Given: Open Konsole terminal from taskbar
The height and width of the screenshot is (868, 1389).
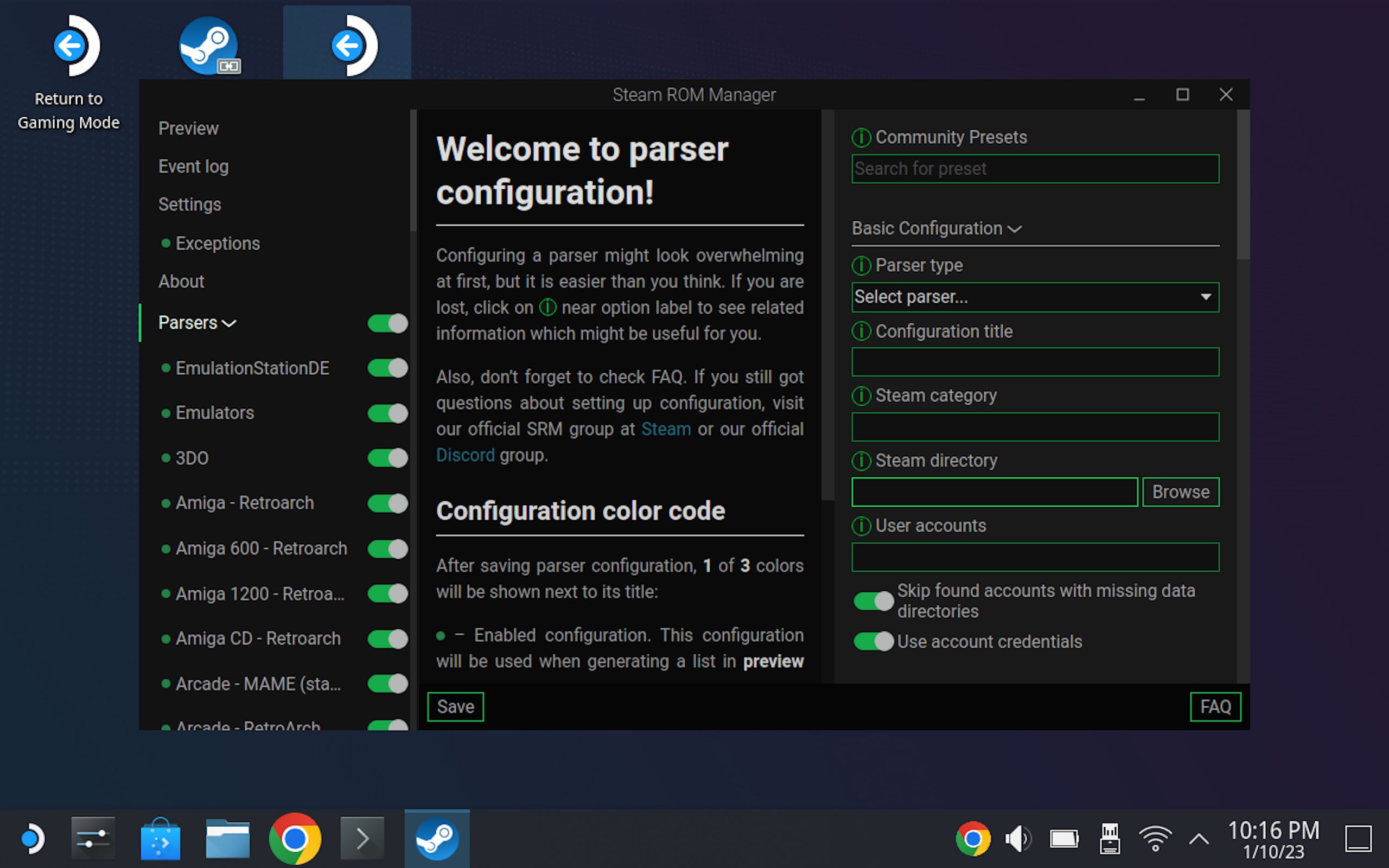Looking at the screenshot, I should coord(362,839).
